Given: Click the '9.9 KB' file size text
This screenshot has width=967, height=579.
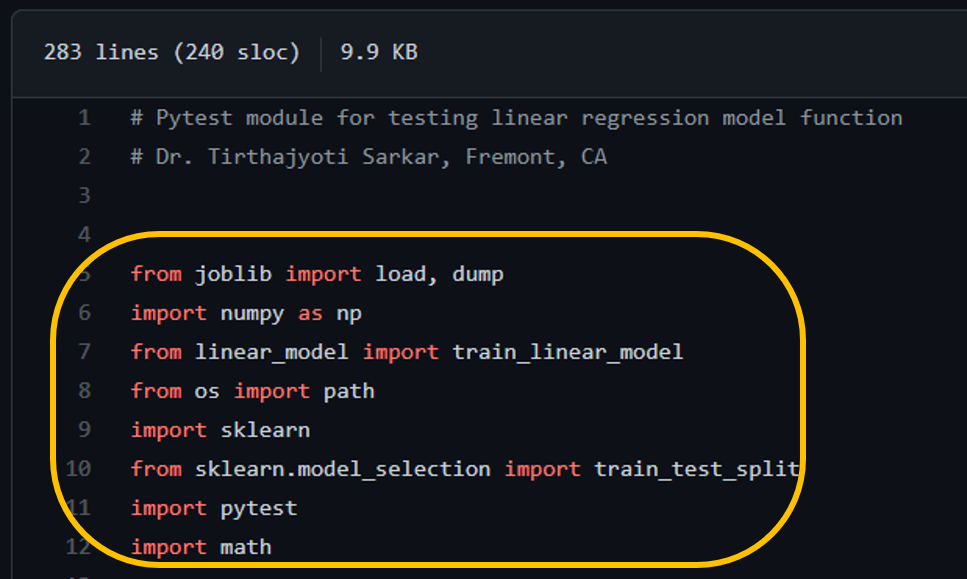Looking at the screenshot, I should [378, 52].
